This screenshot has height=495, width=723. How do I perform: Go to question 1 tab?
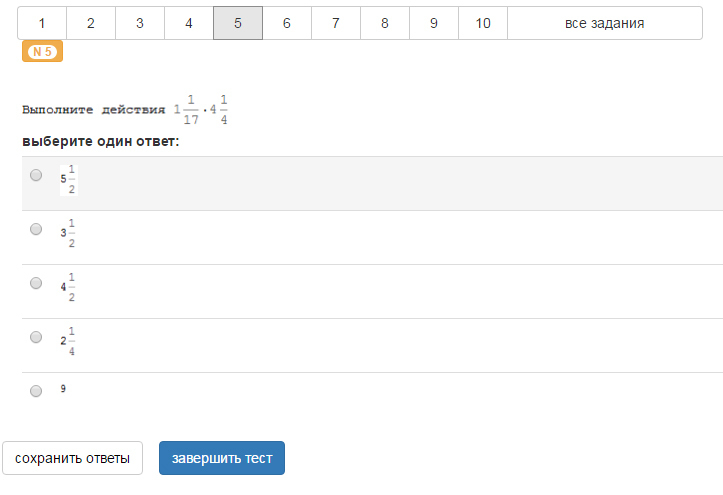click(x=42, y=23)
